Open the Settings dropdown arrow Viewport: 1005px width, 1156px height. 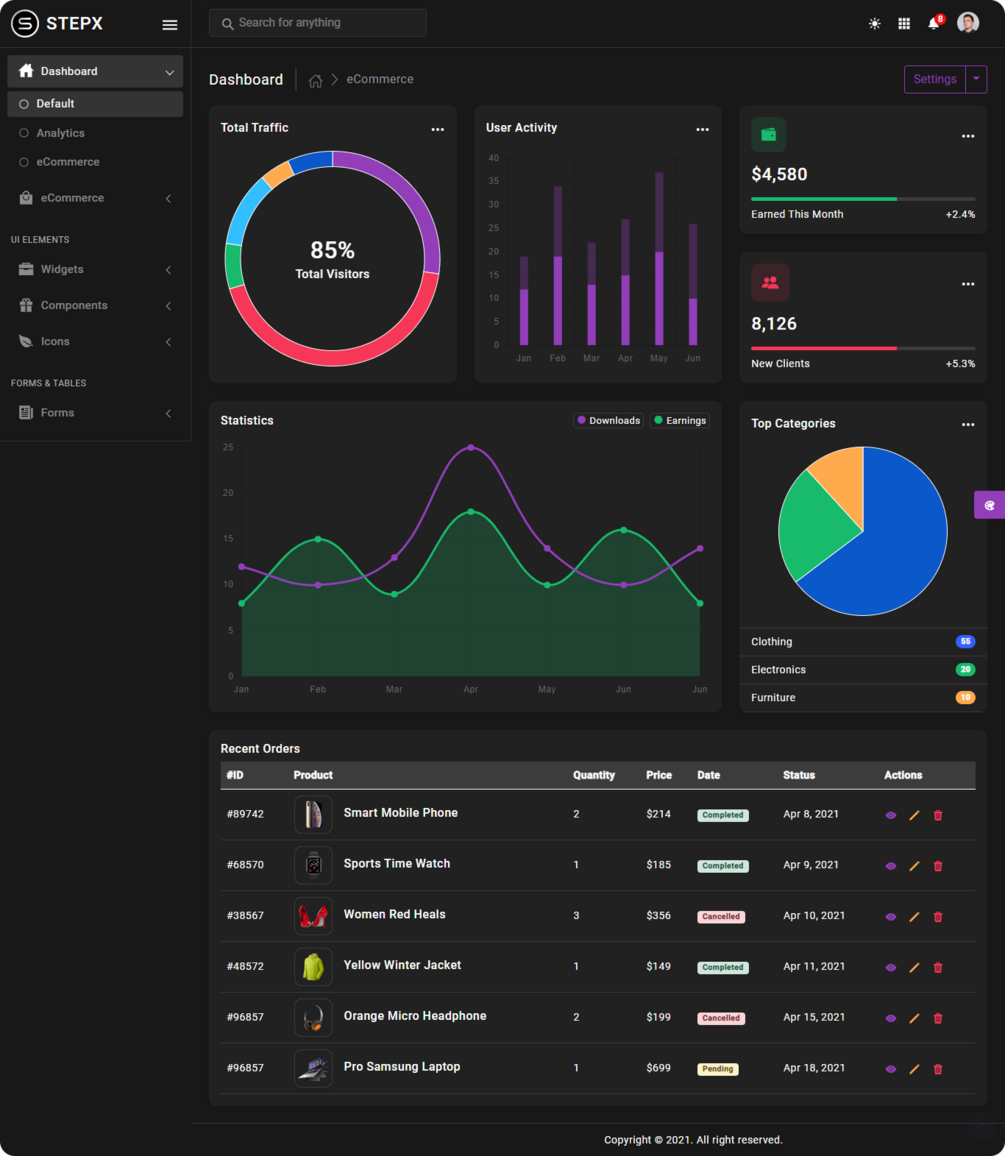[976, 79]
